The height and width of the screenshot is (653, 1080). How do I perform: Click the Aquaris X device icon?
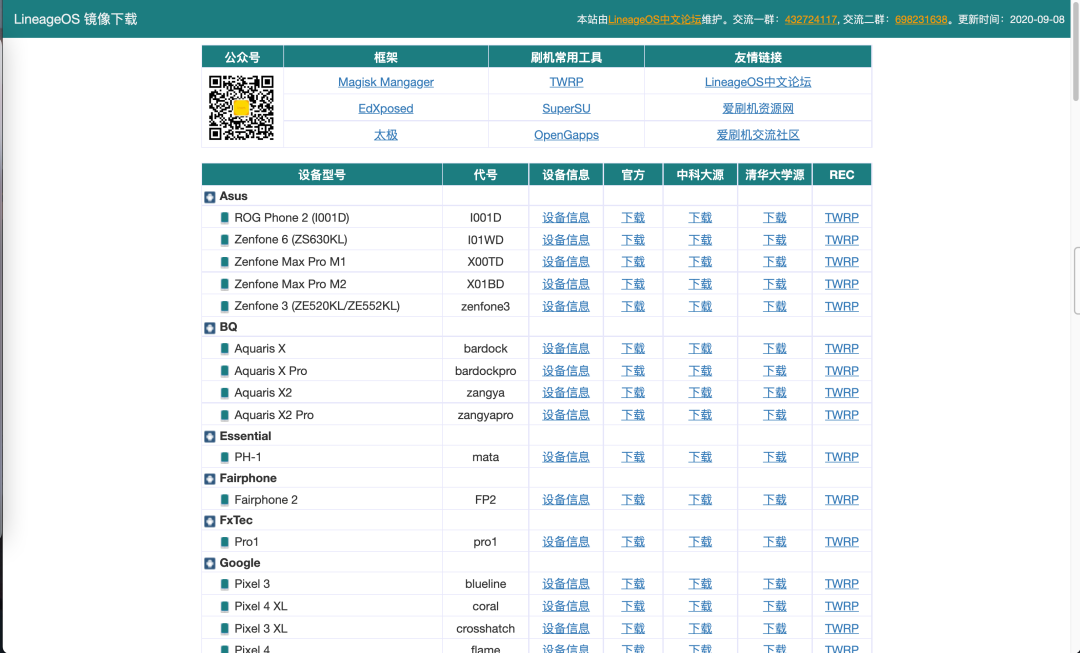point(225,349)
